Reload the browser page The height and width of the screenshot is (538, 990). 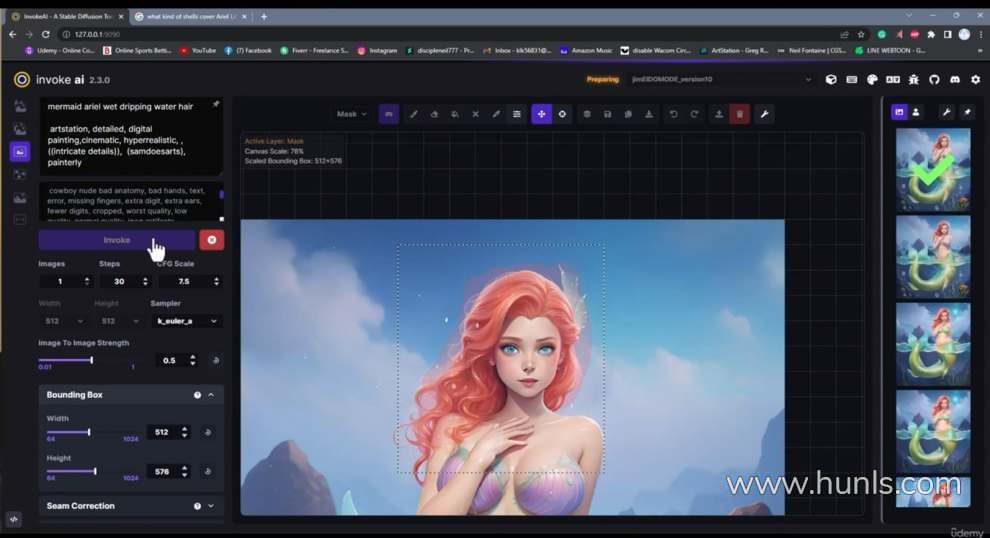[x=45, y=34]
